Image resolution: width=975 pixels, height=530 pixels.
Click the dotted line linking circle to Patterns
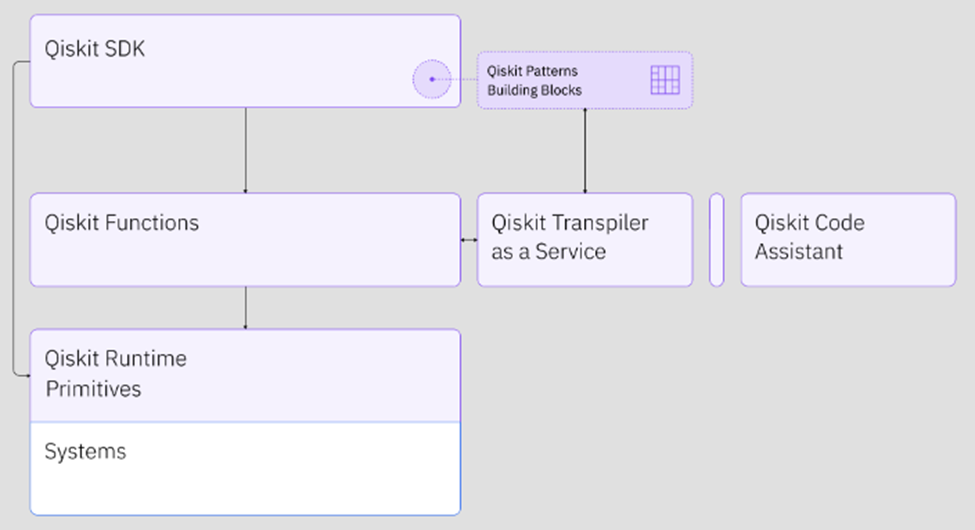[x=462, y=79]
